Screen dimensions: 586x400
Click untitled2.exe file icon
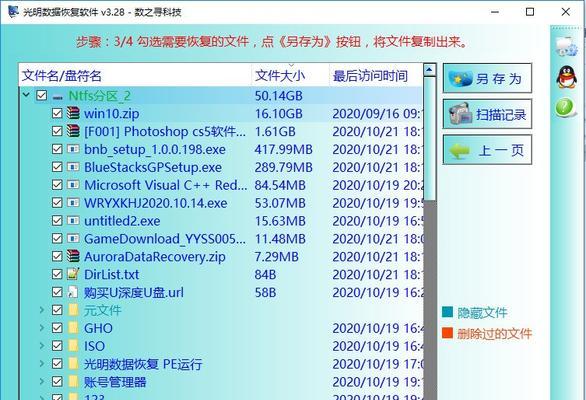73,221
